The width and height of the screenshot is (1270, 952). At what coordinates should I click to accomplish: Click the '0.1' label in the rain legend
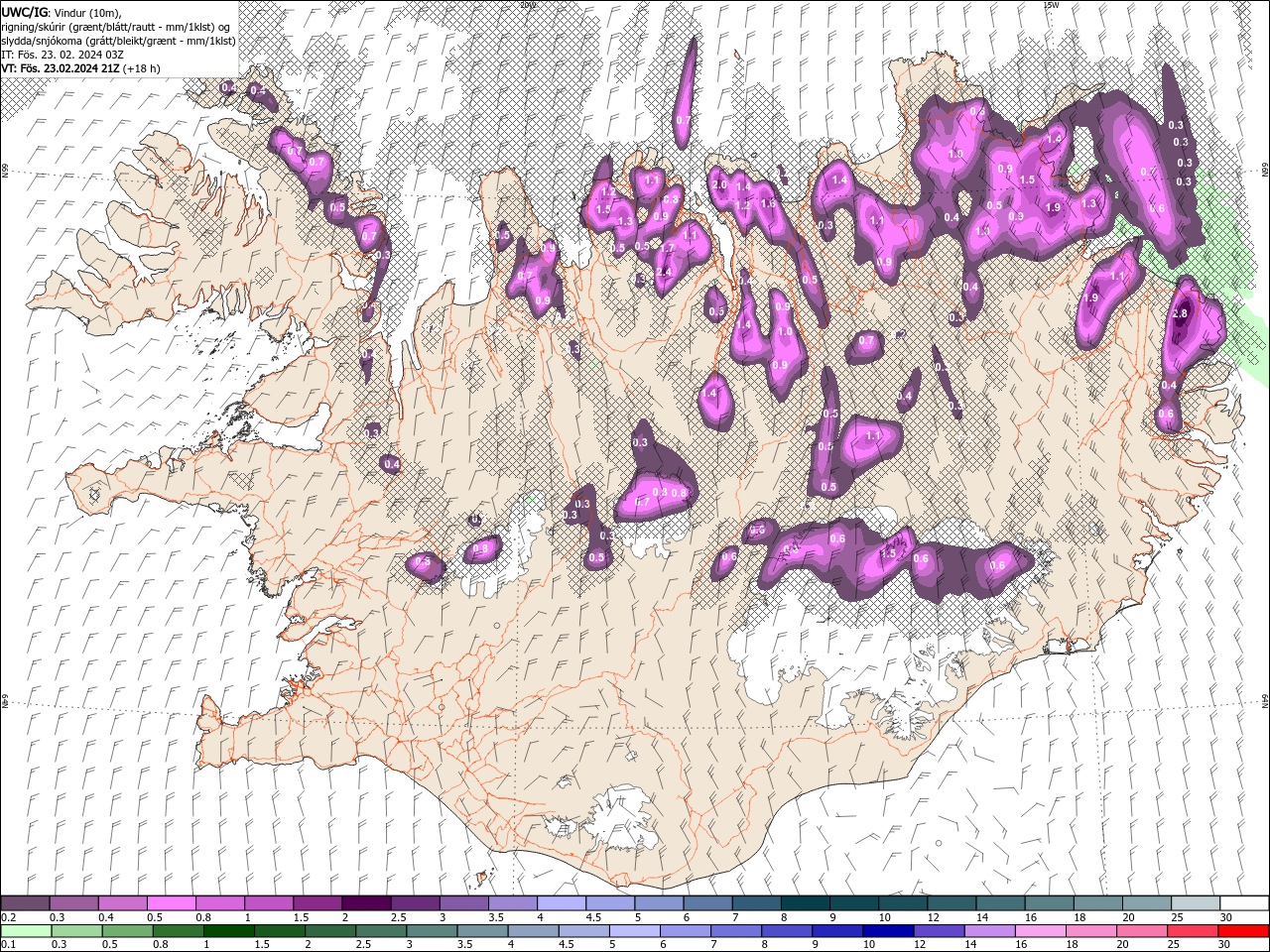click(x=8, y=945)
